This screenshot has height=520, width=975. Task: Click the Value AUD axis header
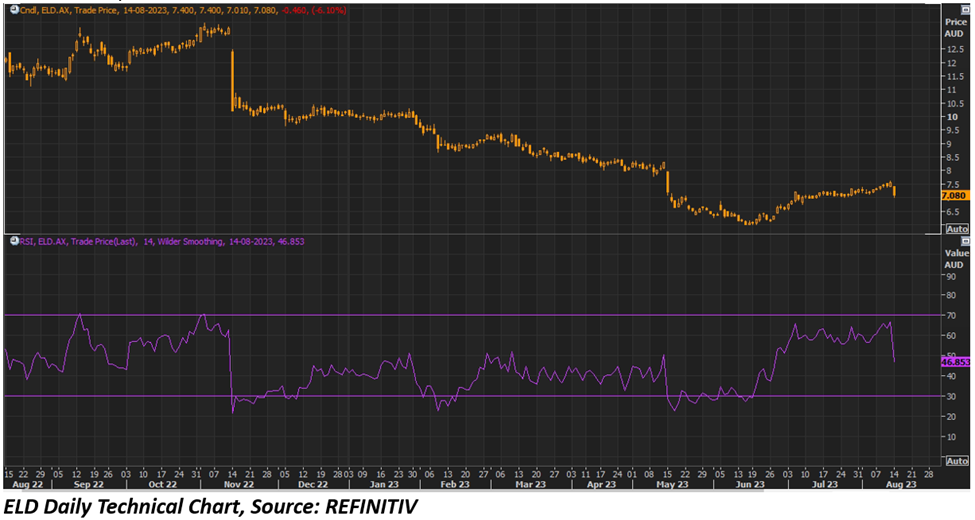tap(956, 260)
